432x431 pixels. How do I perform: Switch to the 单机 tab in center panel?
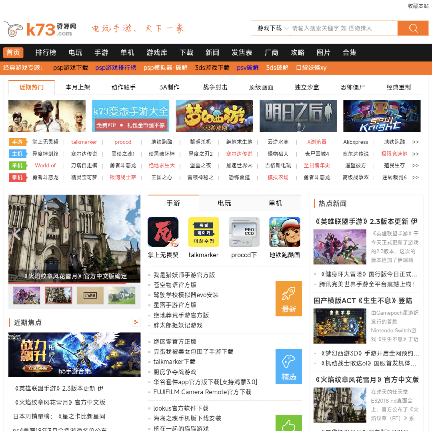[x=275, y=203]
